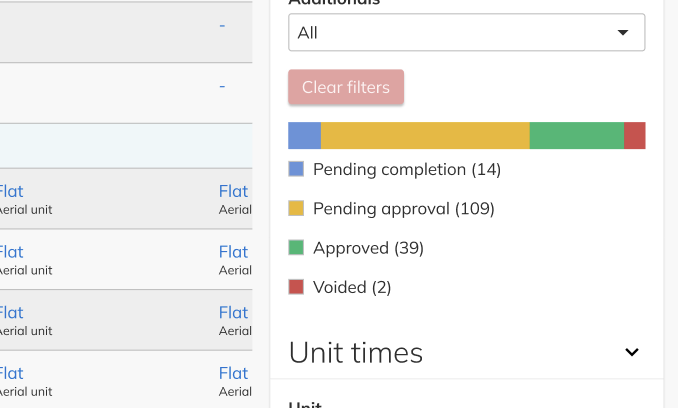
Task: Click the Pending approval (109) label
Action: coord(404,208)
